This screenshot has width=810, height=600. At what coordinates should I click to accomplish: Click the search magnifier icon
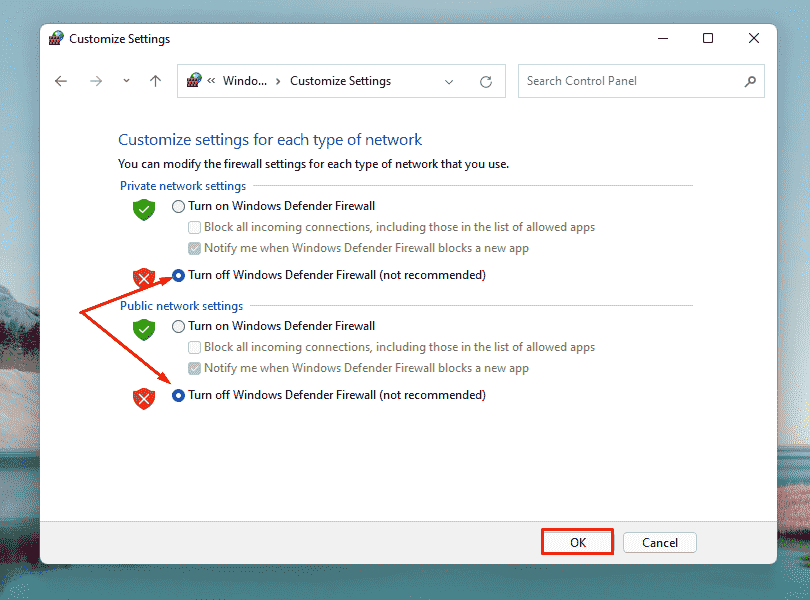(x=750, y=81)
